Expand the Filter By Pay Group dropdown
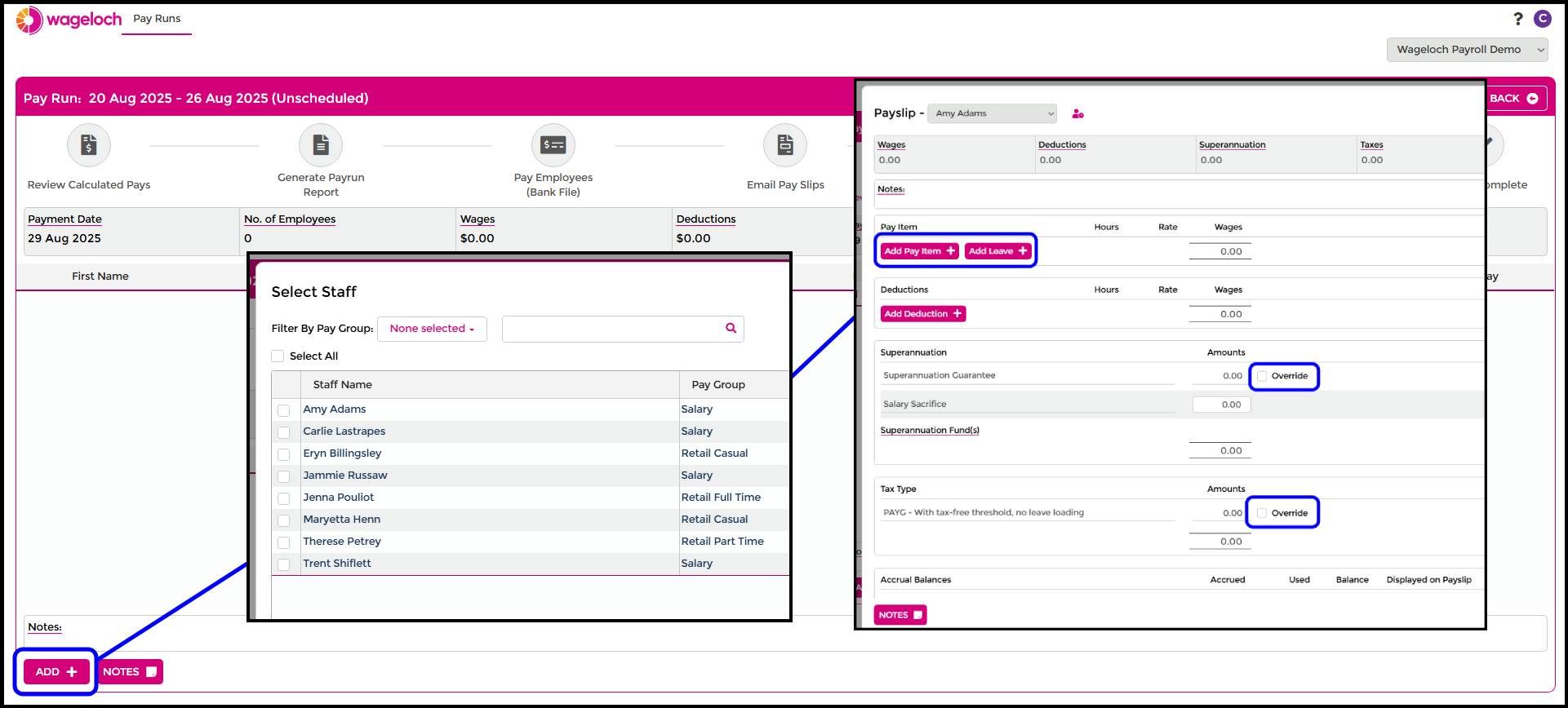The width and height of the screenshot is (1568, 708). (x=432, y=329)
